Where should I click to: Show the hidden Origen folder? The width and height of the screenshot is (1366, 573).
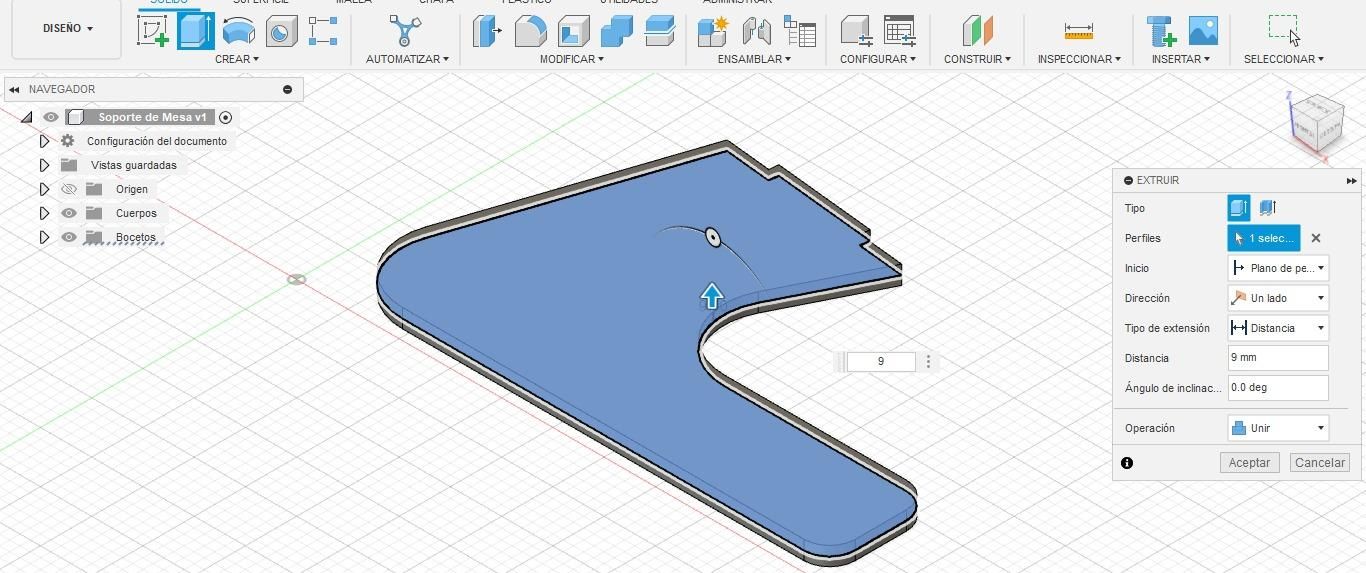coord(69,189)
